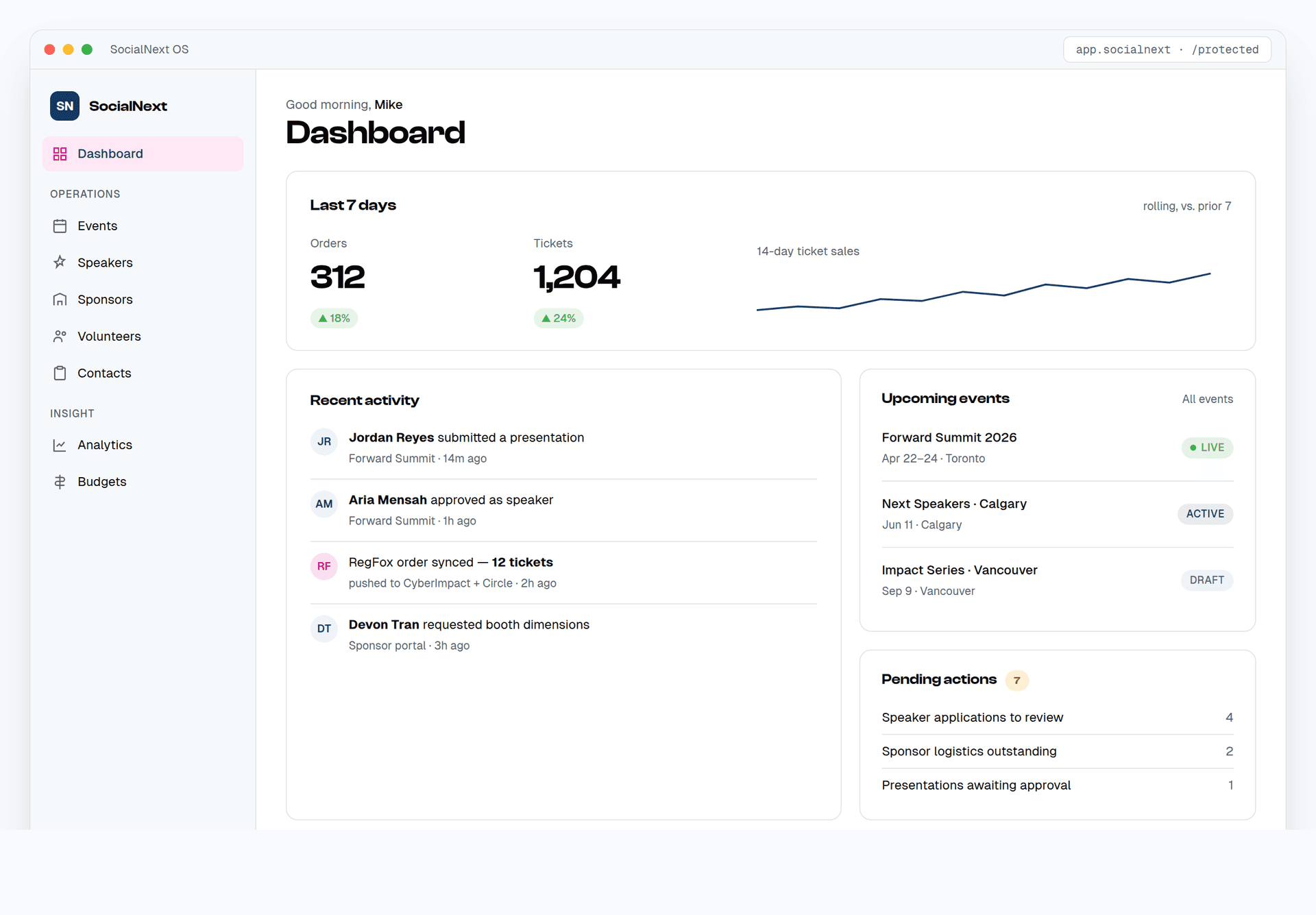1316x915 pixels.
Task: Click the app.socialnext /protected address field
Action: click(1167, 49)
